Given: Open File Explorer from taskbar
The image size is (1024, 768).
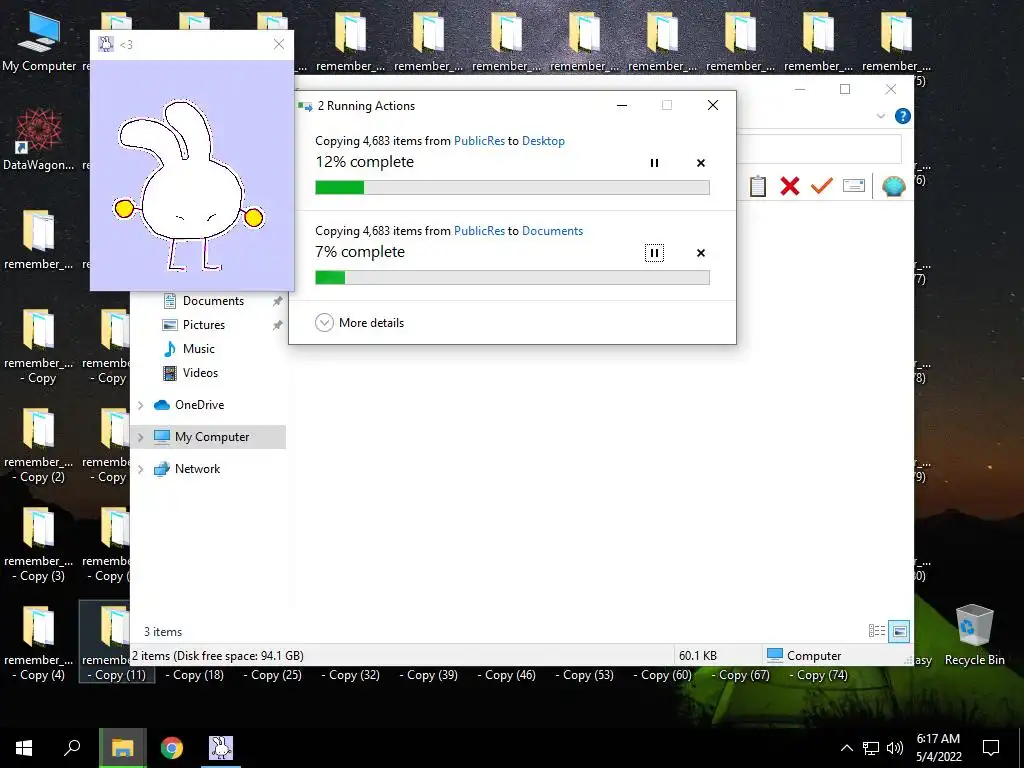Looking at the screenshot, I should 122,748.
